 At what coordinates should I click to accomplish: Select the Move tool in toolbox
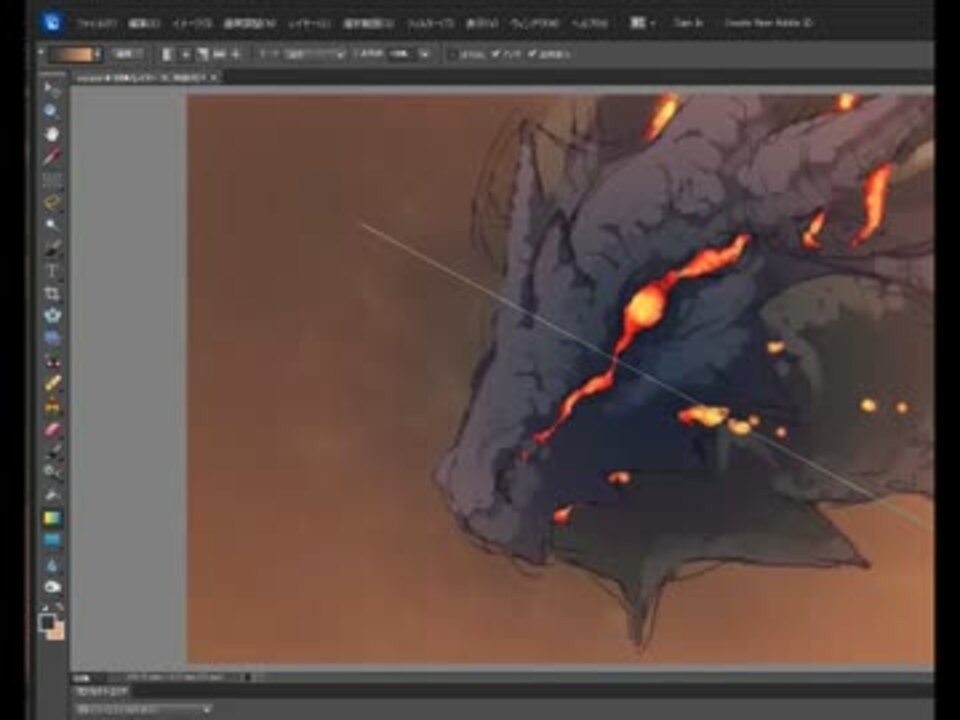pos(53,90)
